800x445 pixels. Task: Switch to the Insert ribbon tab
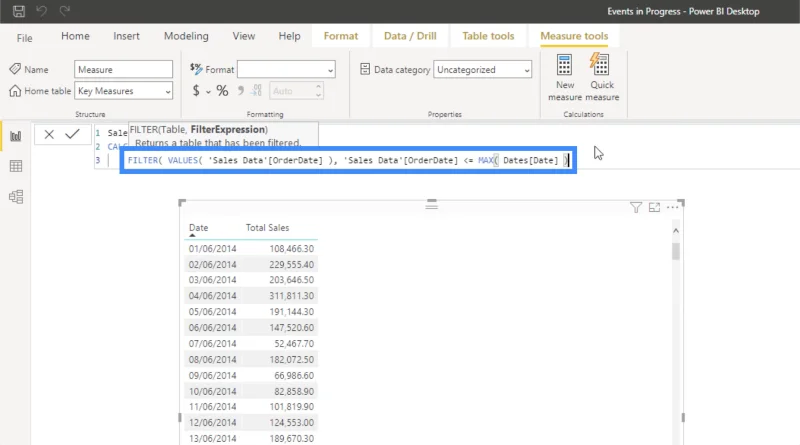tap(126, 36)
